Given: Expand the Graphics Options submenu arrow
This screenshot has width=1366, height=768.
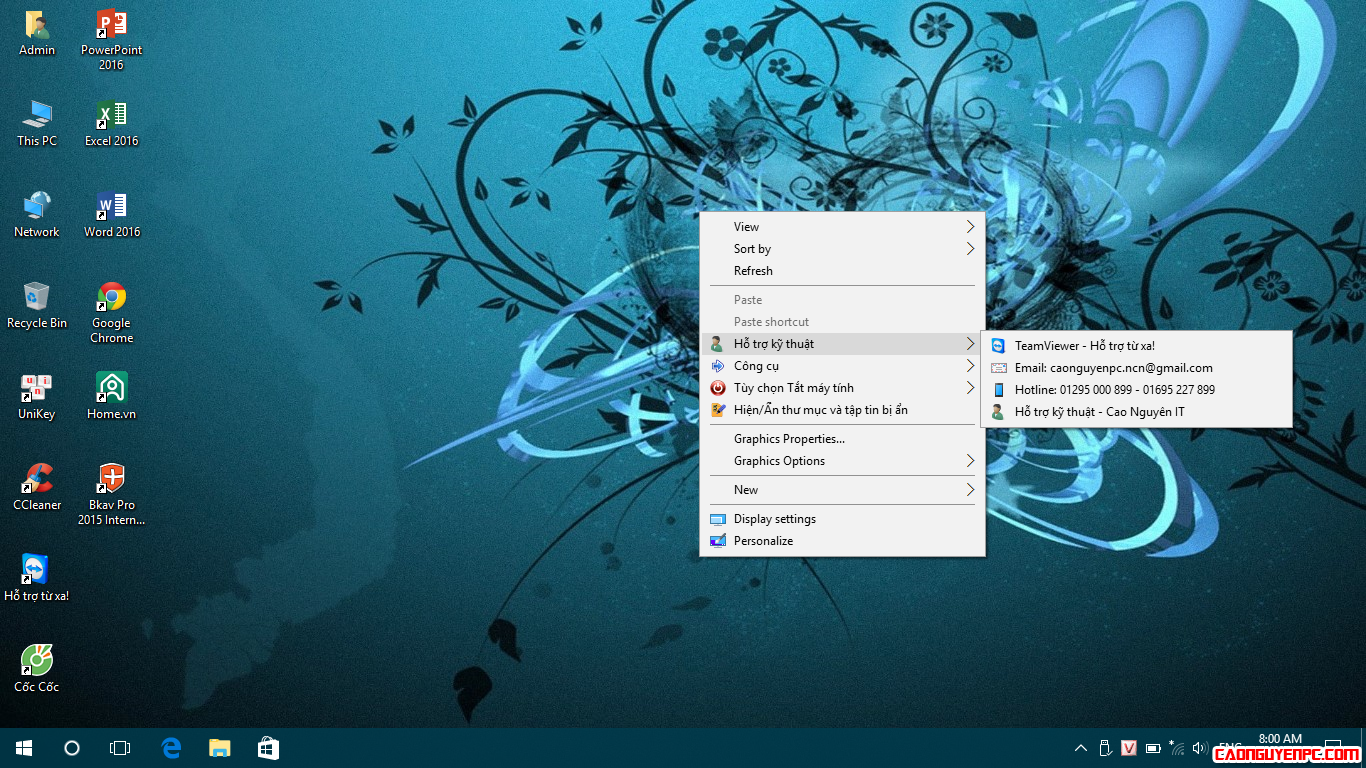Looking at the screenshot, I should point(970,461).
